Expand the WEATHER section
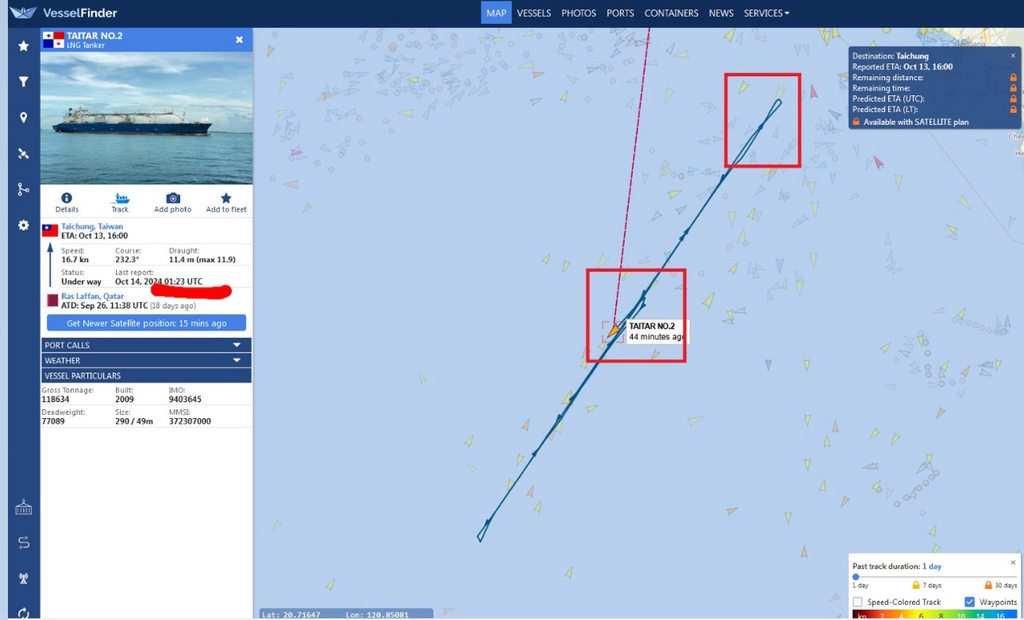Viewport: 1024px width, 620px height. coord(146,361)
